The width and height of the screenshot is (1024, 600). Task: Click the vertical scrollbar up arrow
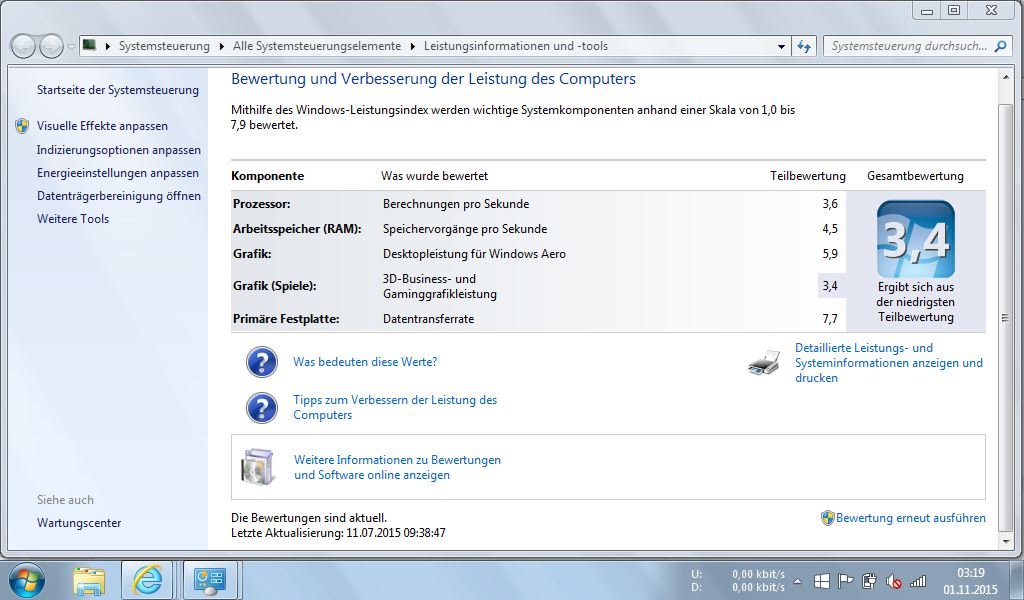tap(1005, 78)
